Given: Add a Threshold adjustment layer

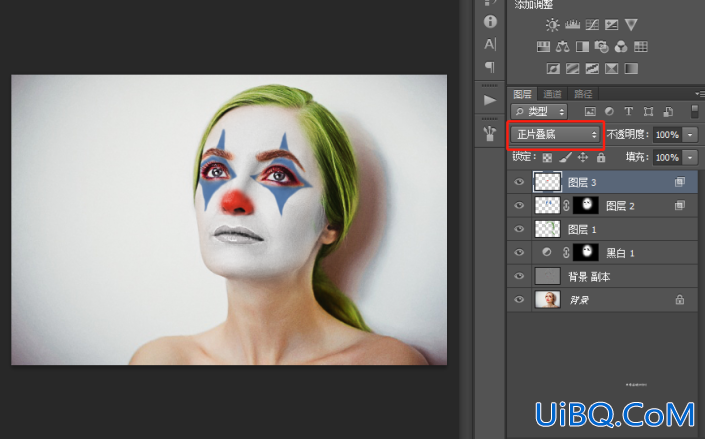Looking at the screenshot, I should pyautogui.click(x=592, y=68).
